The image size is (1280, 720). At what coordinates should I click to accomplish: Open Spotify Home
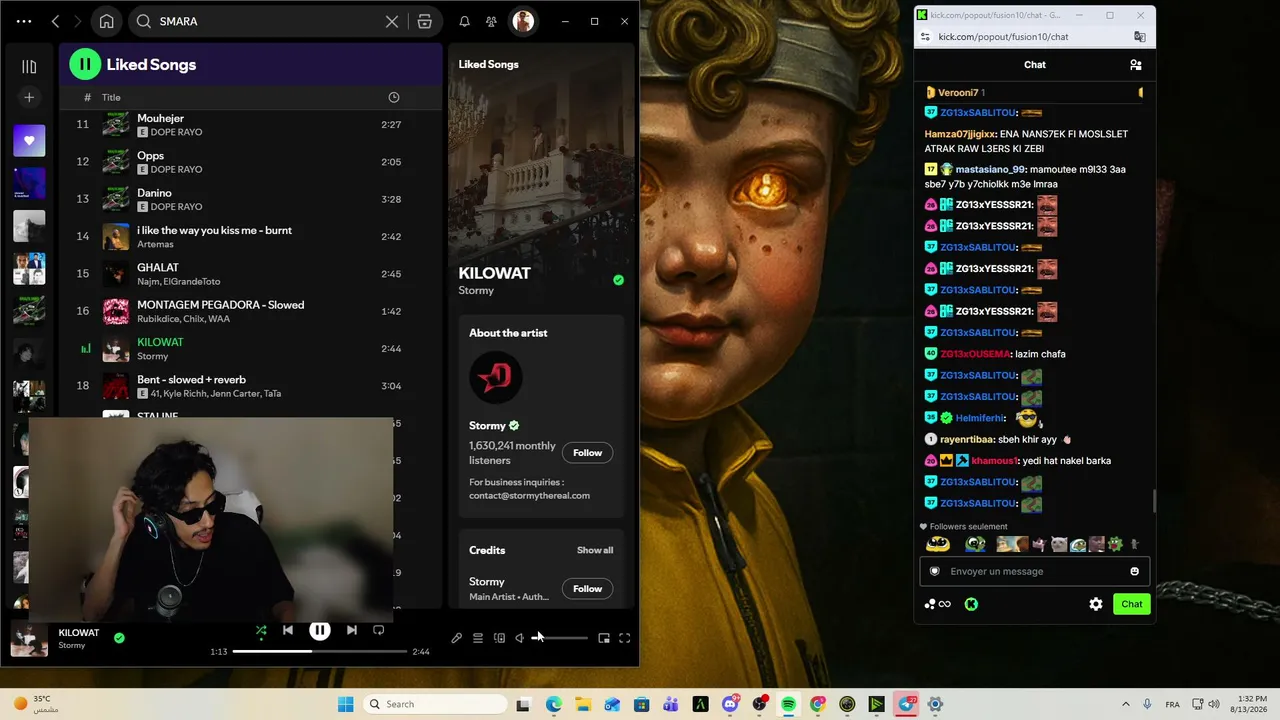[107, 21]
